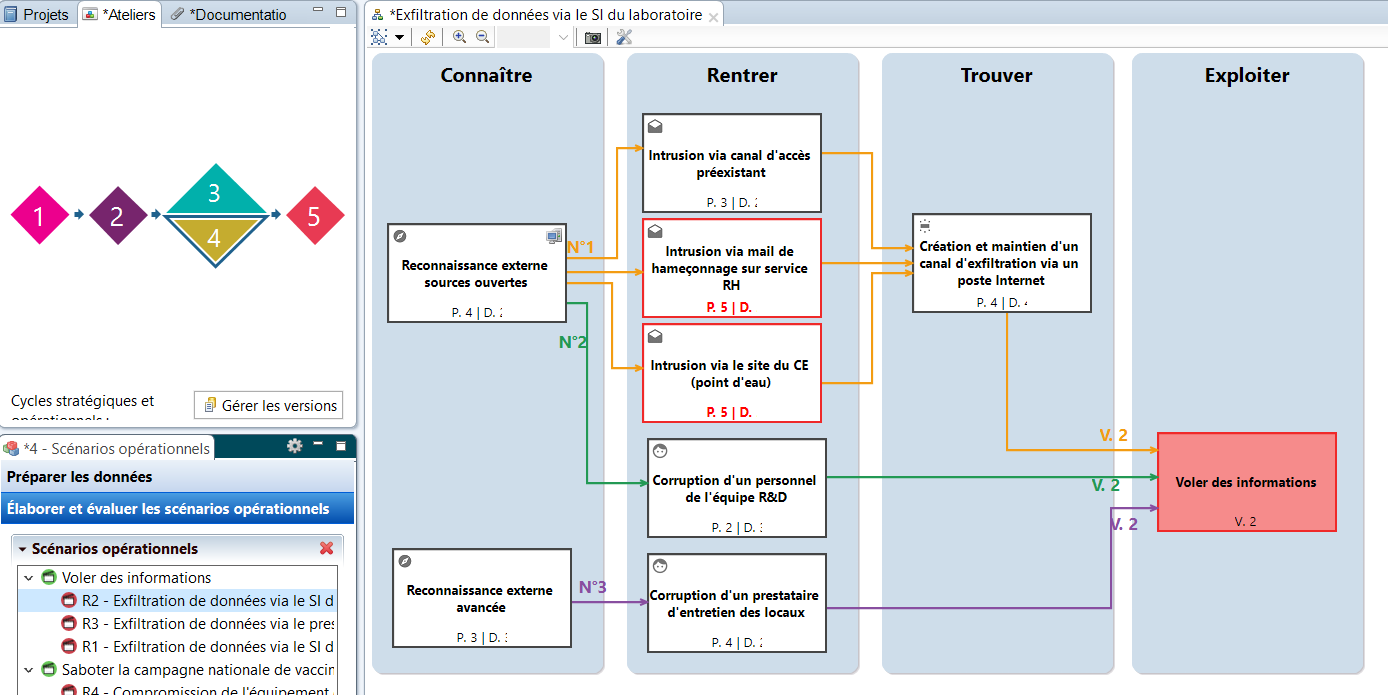Click face icon on Corruption d'un personnel node
The image size is (1388, 695).
click(x=661, y=451)
